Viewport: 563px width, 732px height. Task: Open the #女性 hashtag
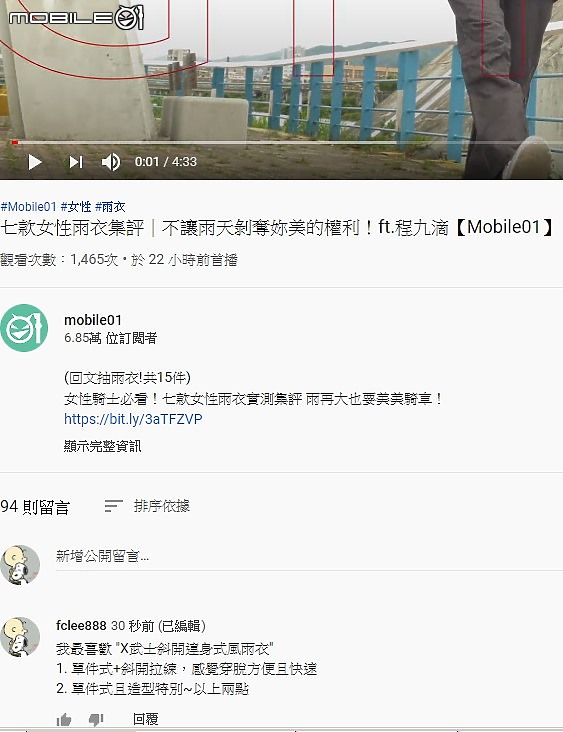76,206
